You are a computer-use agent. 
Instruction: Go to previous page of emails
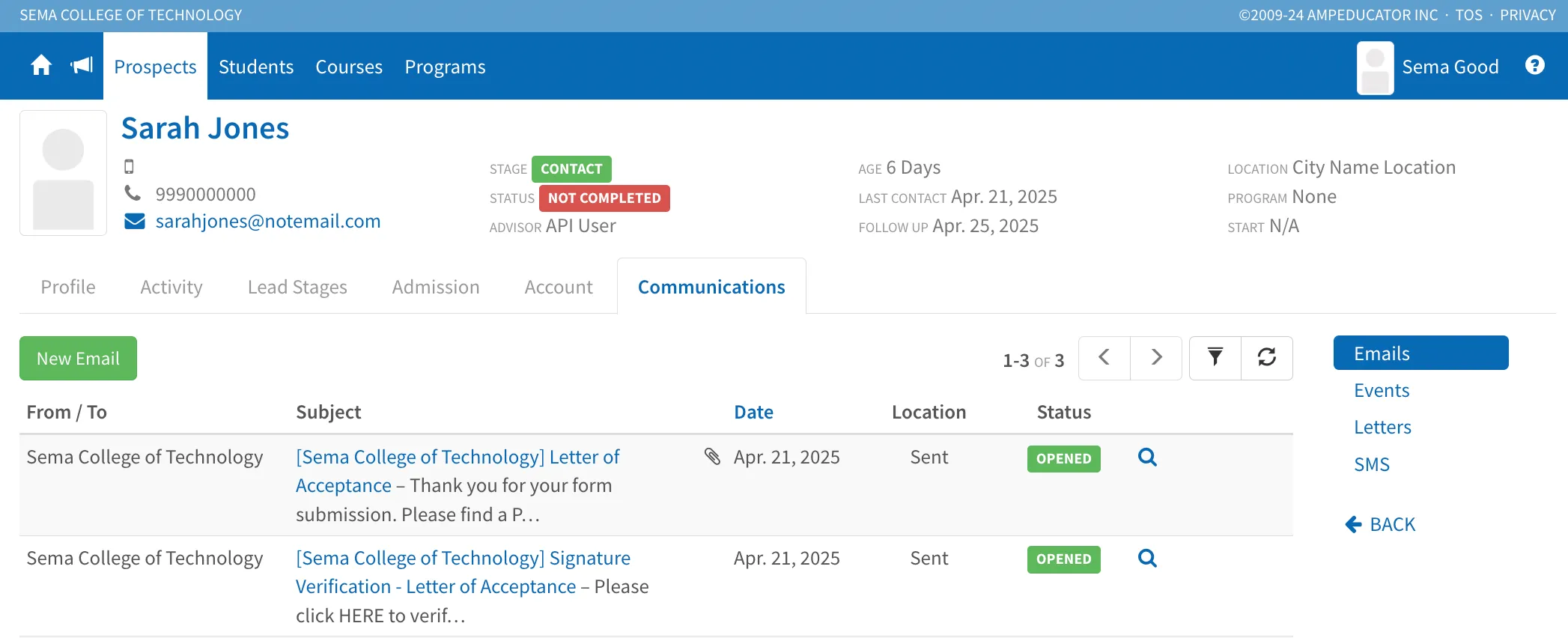coord(1104,358)
